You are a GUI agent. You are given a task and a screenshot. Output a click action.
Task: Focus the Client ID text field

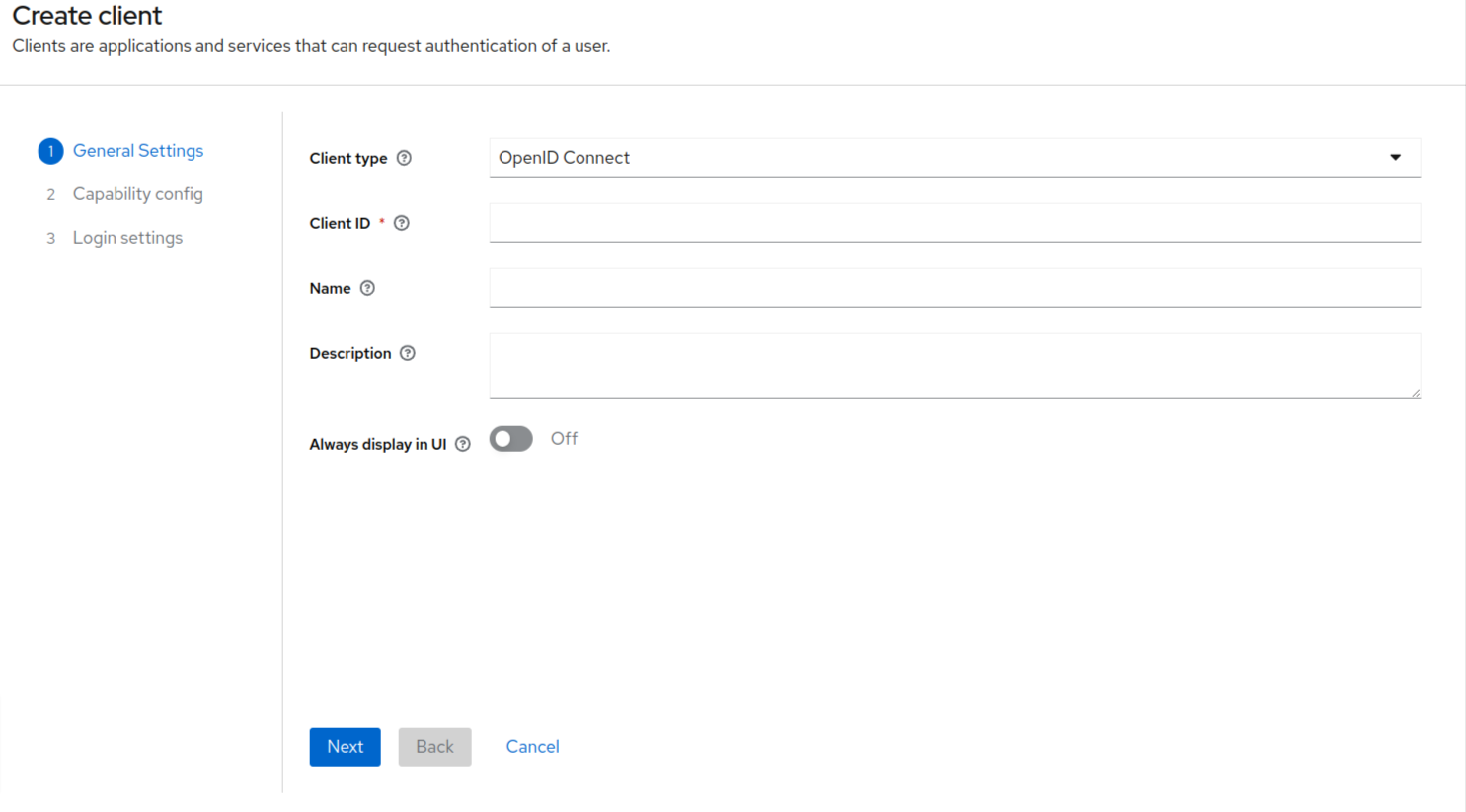point(954,223)
